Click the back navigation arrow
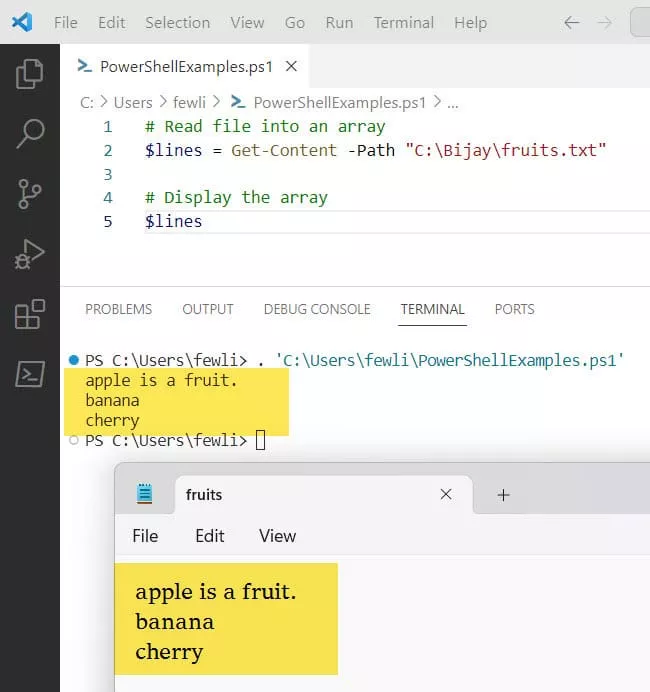The width and height of the screenshot is (650, 692). [572, 22]
